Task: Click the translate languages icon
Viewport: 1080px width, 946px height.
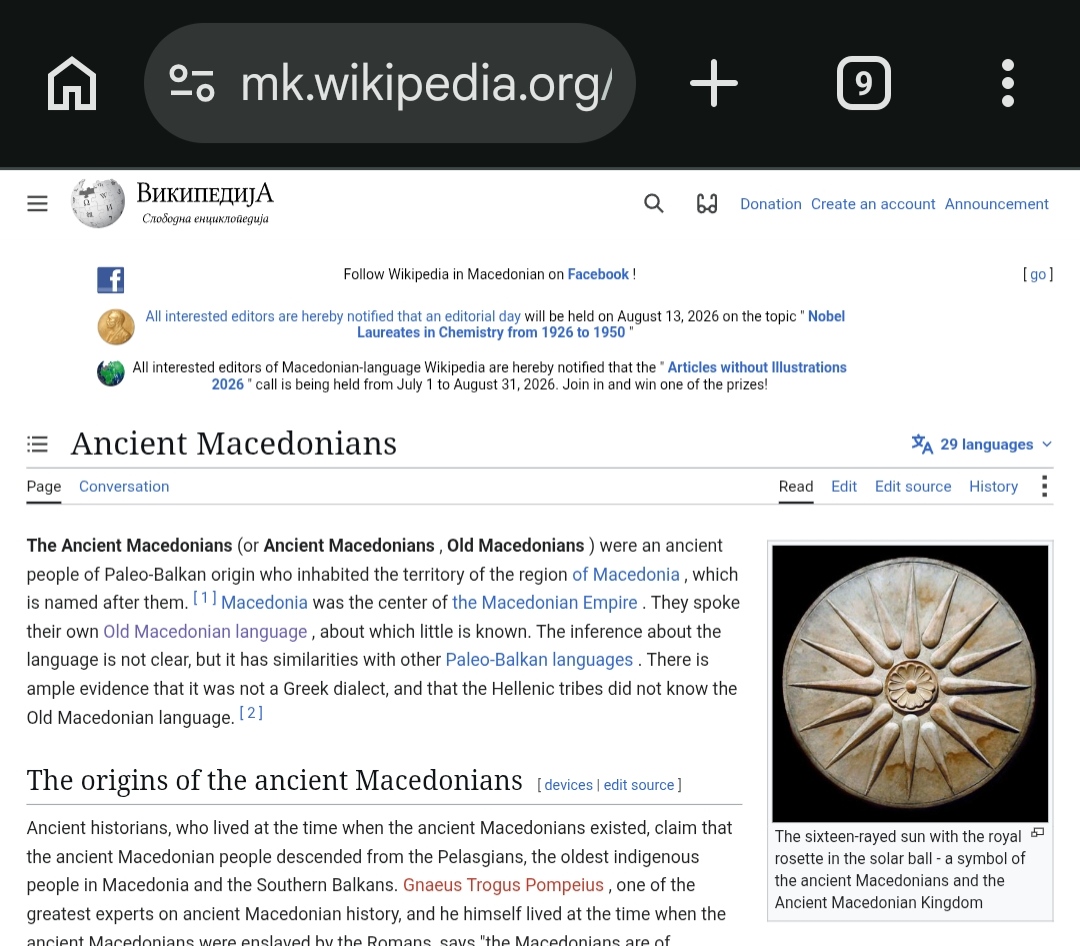Action: point(922,444)
